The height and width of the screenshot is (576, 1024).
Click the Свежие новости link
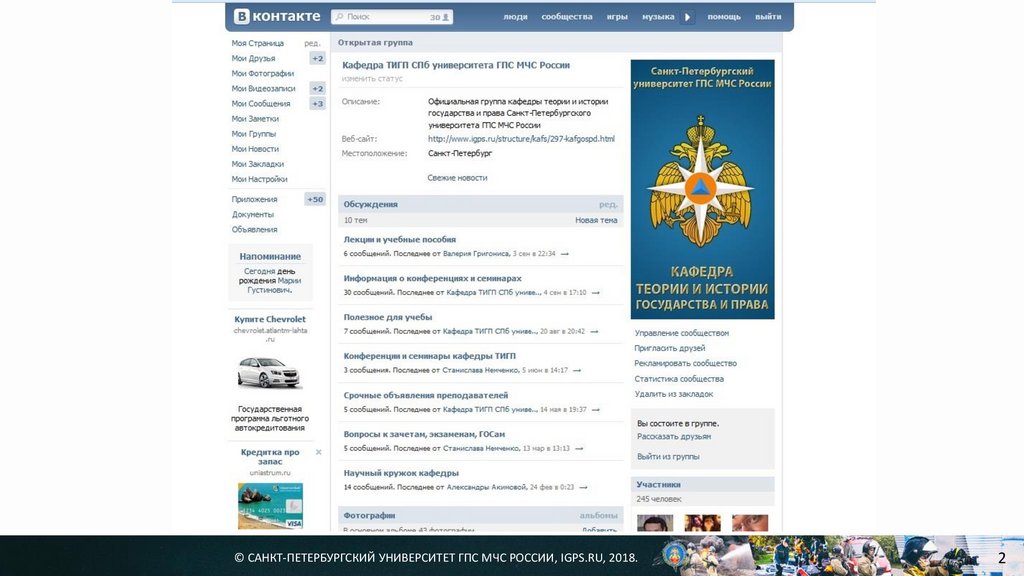click(x=457, y=178)
